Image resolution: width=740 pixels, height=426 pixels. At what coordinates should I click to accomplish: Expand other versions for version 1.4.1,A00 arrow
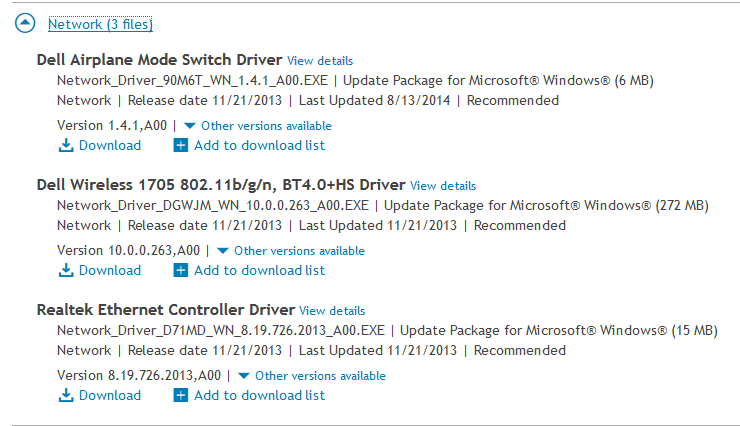[x=190, y=126]
